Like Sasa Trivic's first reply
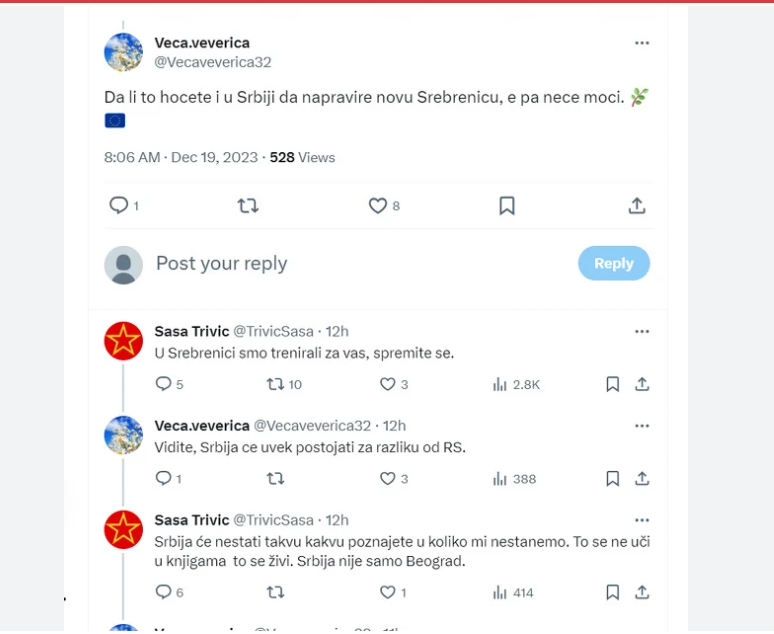 click(388, 384)
